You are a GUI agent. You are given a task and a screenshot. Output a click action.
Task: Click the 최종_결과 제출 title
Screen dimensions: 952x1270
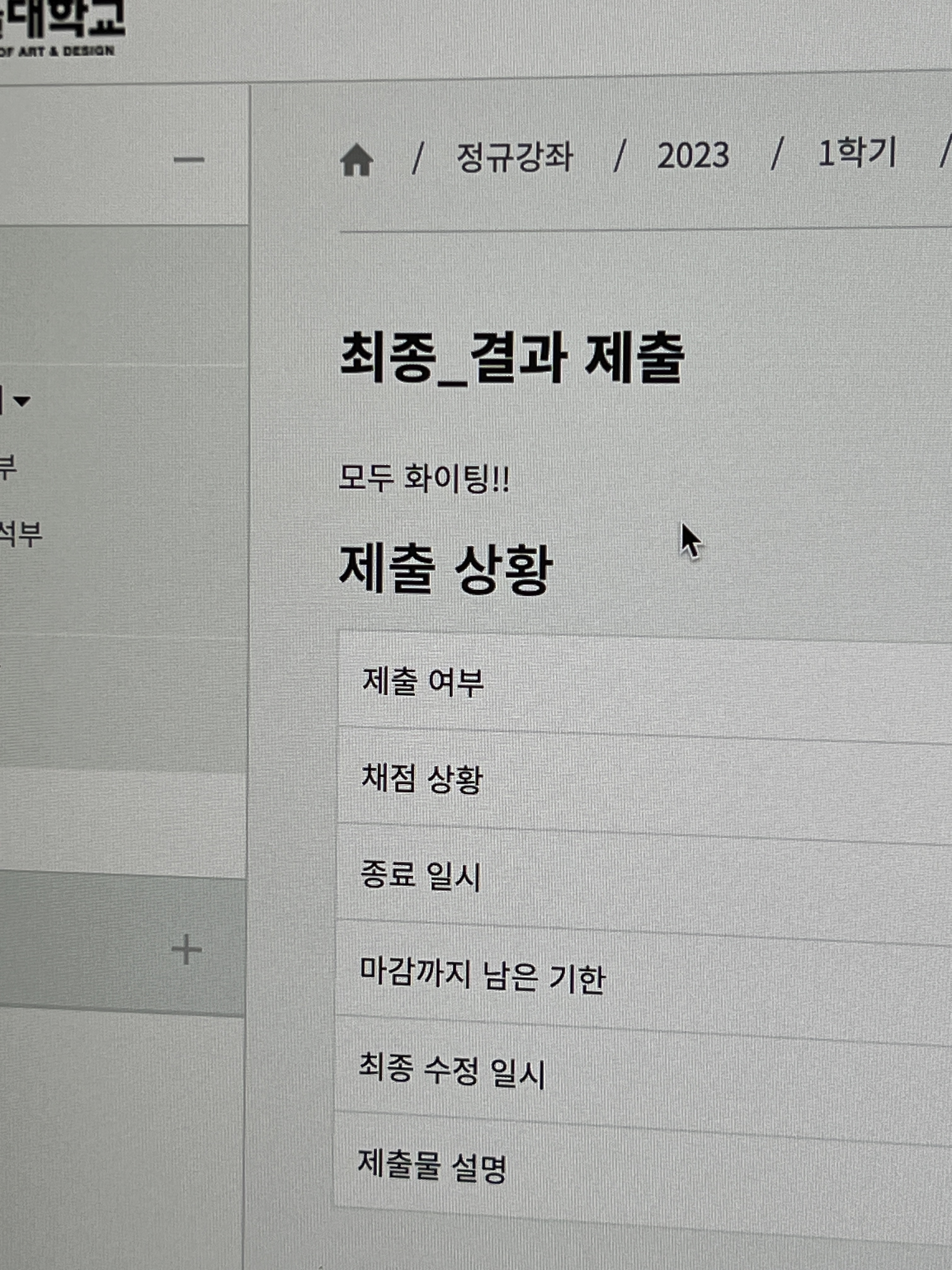[512, 358]
